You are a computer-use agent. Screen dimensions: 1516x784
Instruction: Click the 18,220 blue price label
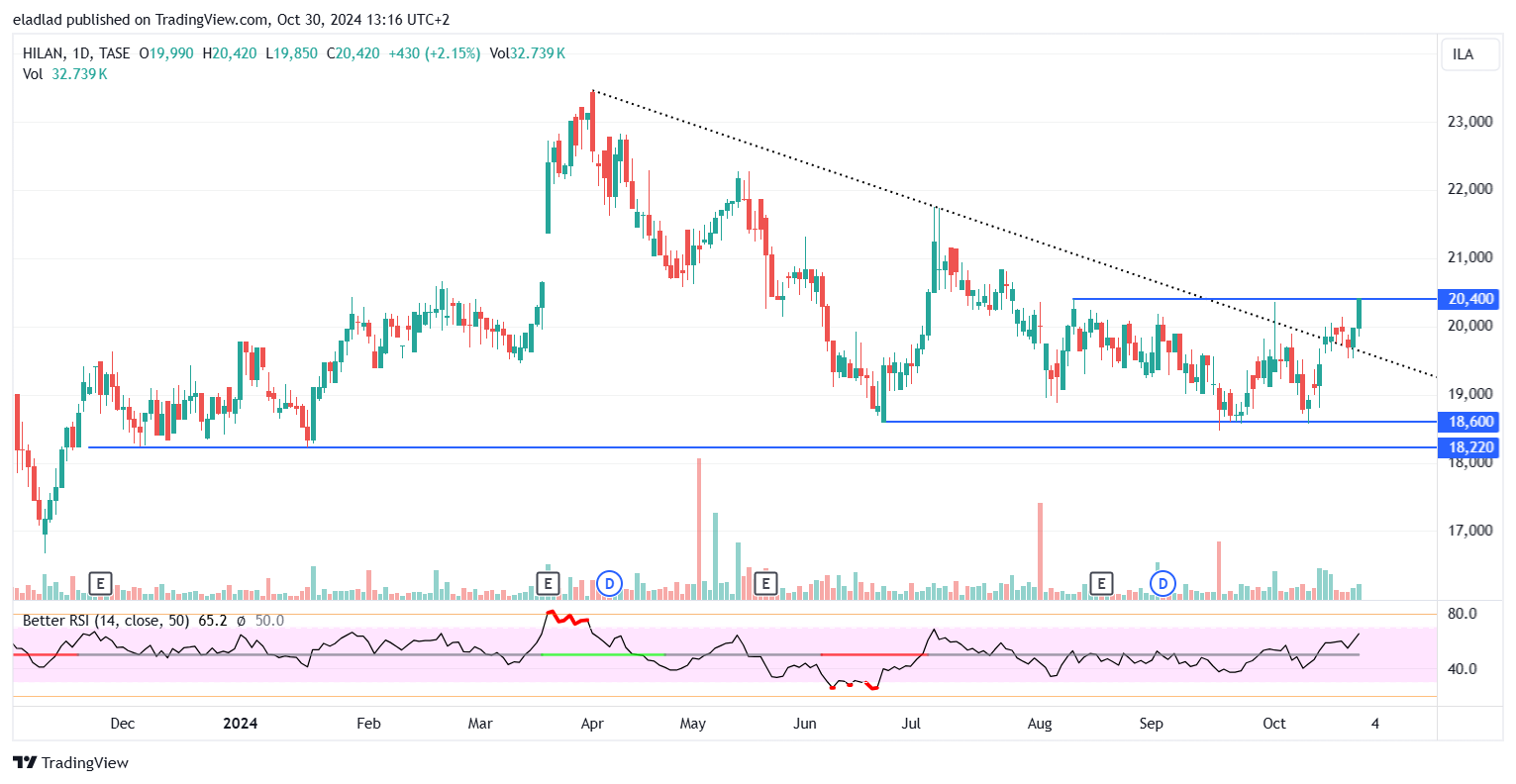(x=1470, y=447)
